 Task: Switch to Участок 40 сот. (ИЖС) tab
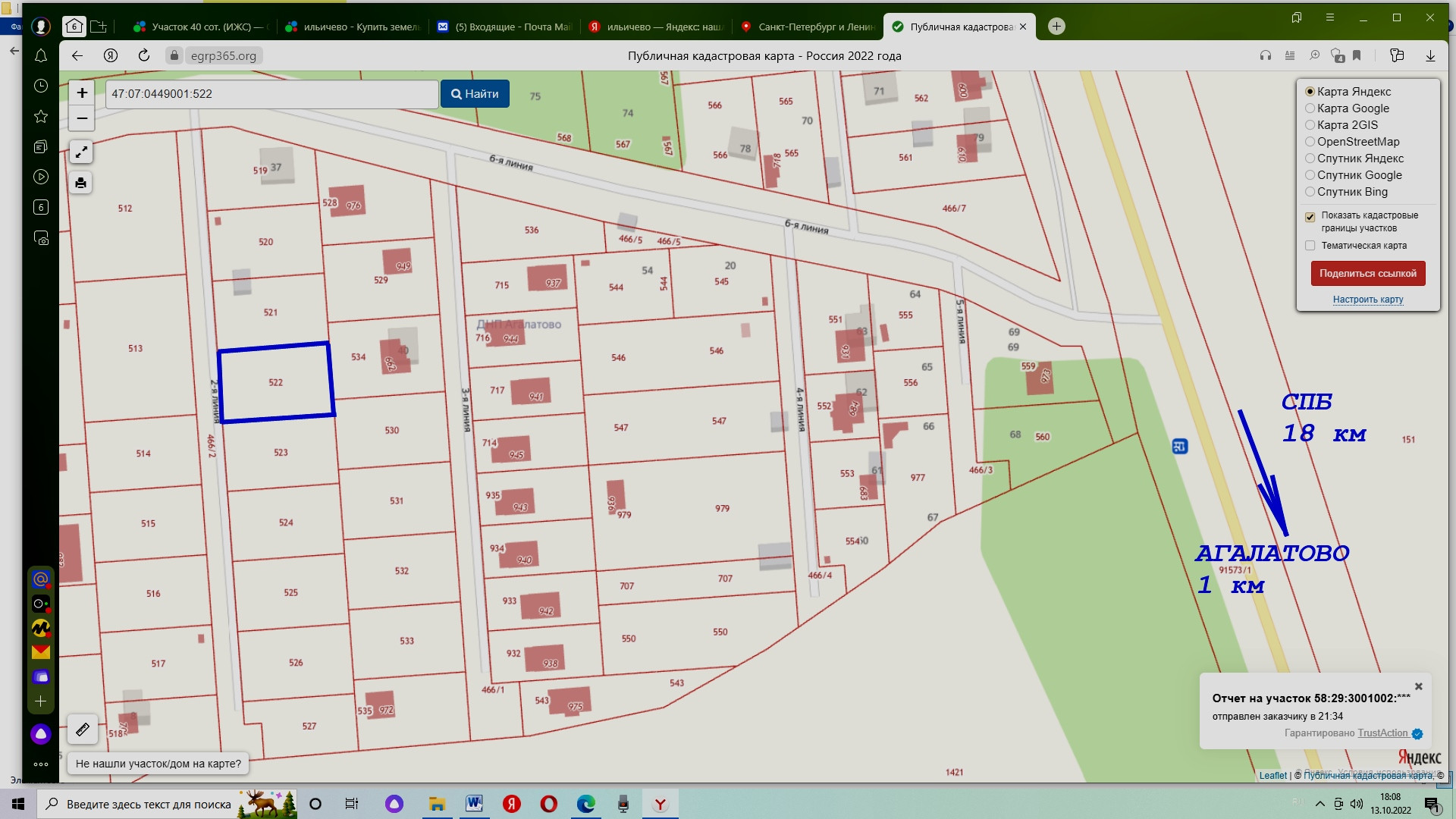tap(201, 27)
